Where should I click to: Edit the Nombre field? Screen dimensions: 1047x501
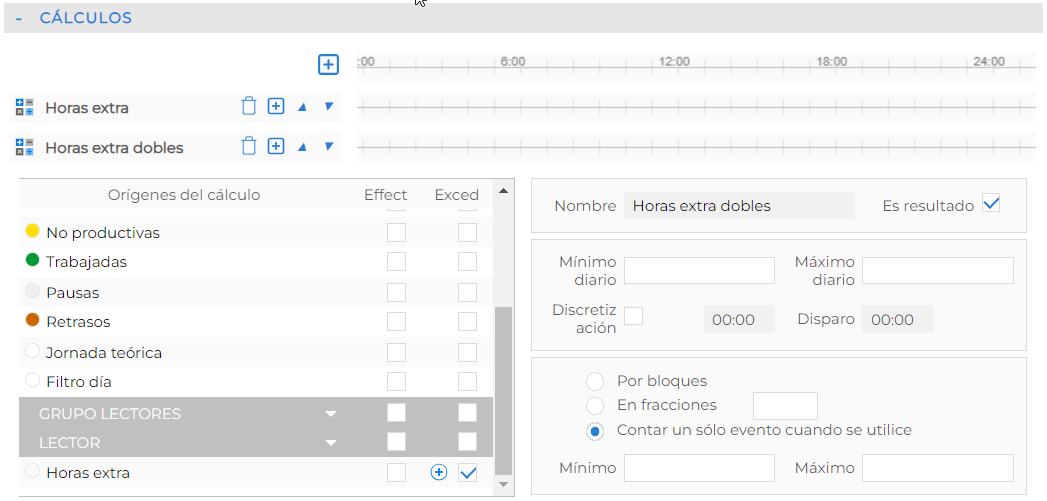[x=739, y=206]
